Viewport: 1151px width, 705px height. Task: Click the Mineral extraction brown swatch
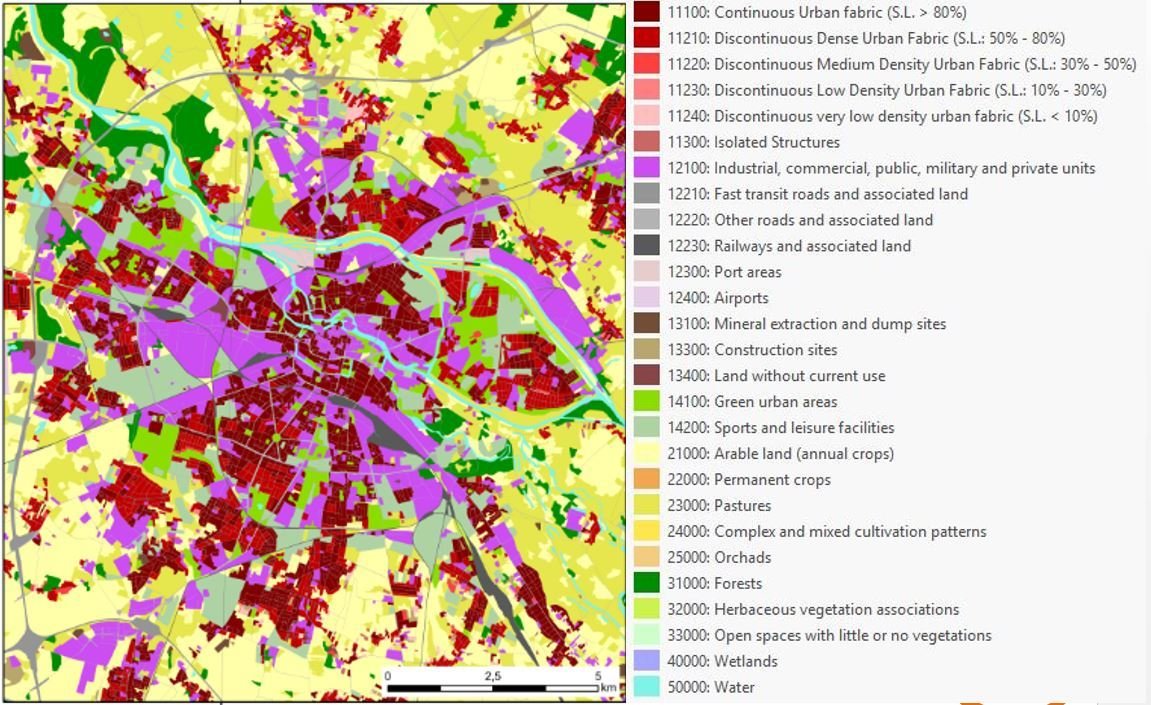tap(646, 324)
